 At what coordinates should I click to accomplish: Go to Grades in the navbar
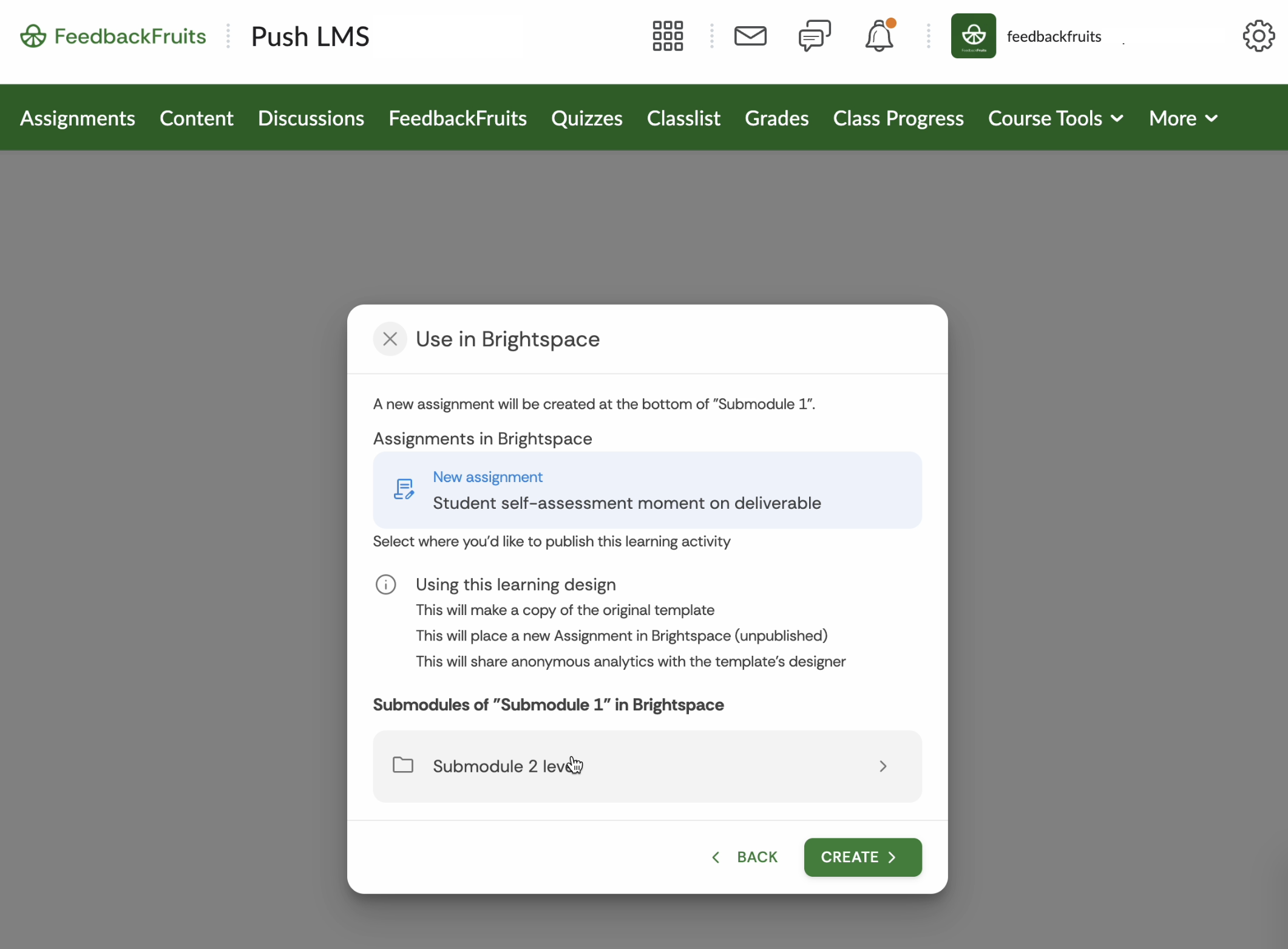point(776,118)
